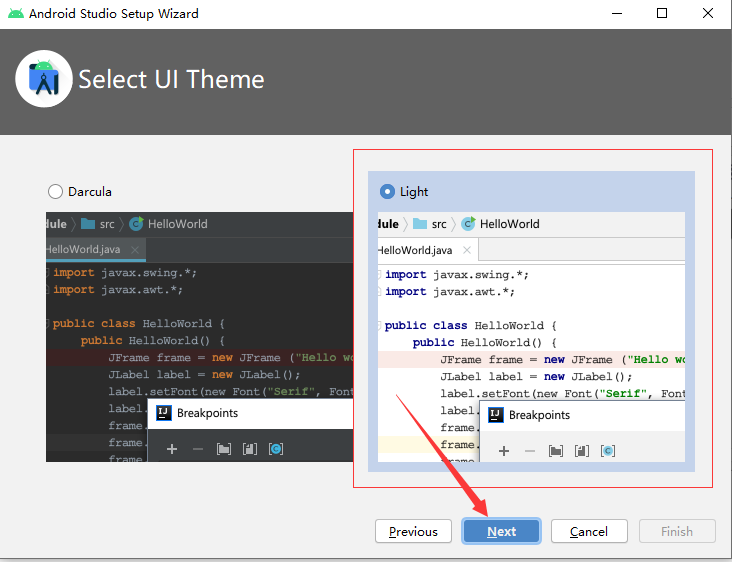Click the HelloWorld class icon in Darcula preview
The width and height of the screenshot is (732, 562).
click(x=136, y=224)
